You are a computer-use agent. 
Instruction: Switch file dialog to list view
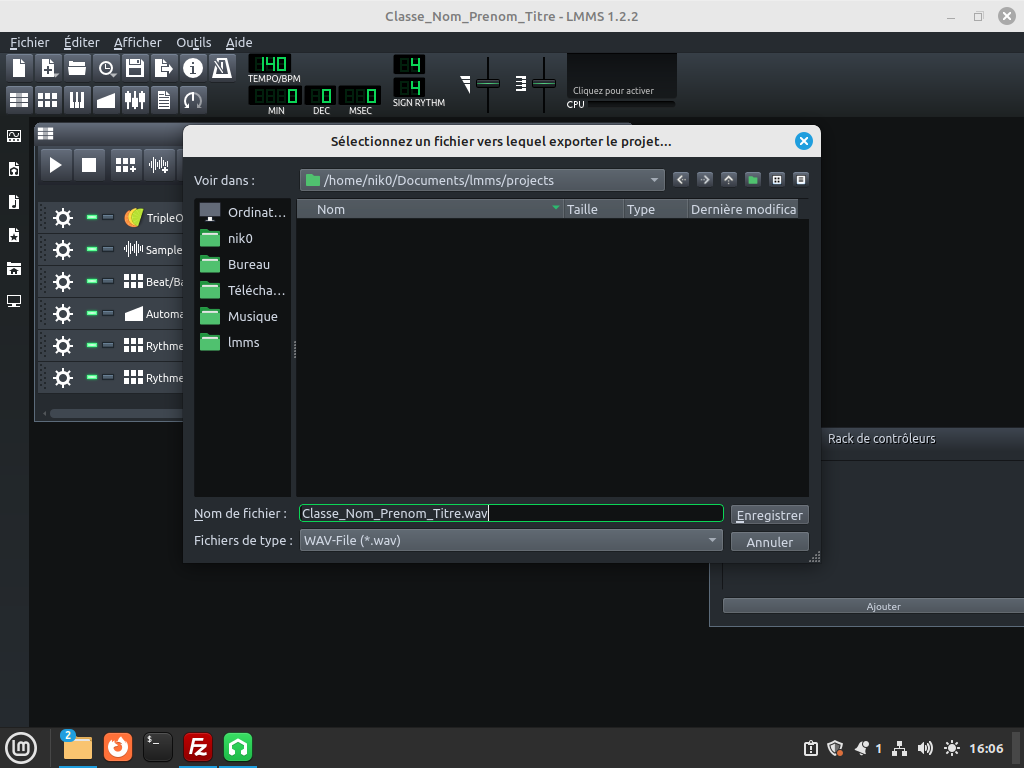coord(777,180)
